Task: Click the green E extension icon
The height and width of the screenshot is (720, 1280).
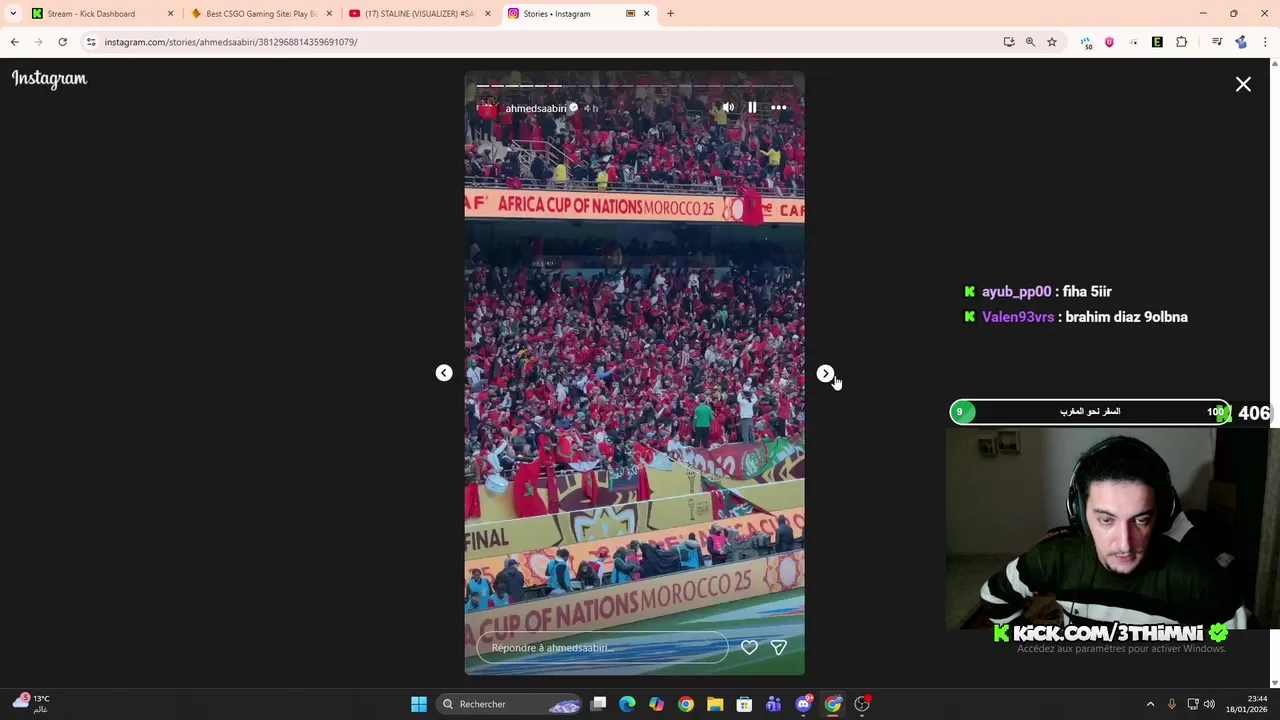Action: [1157, 42]
